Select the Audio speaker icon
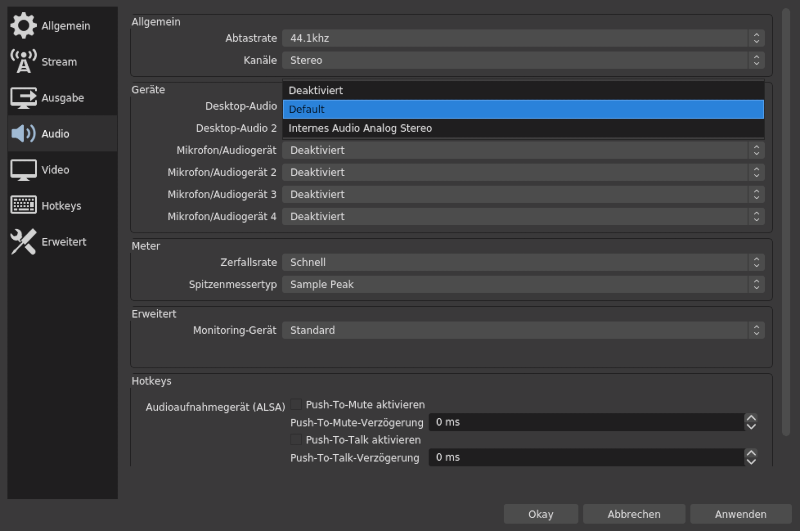 23,134
